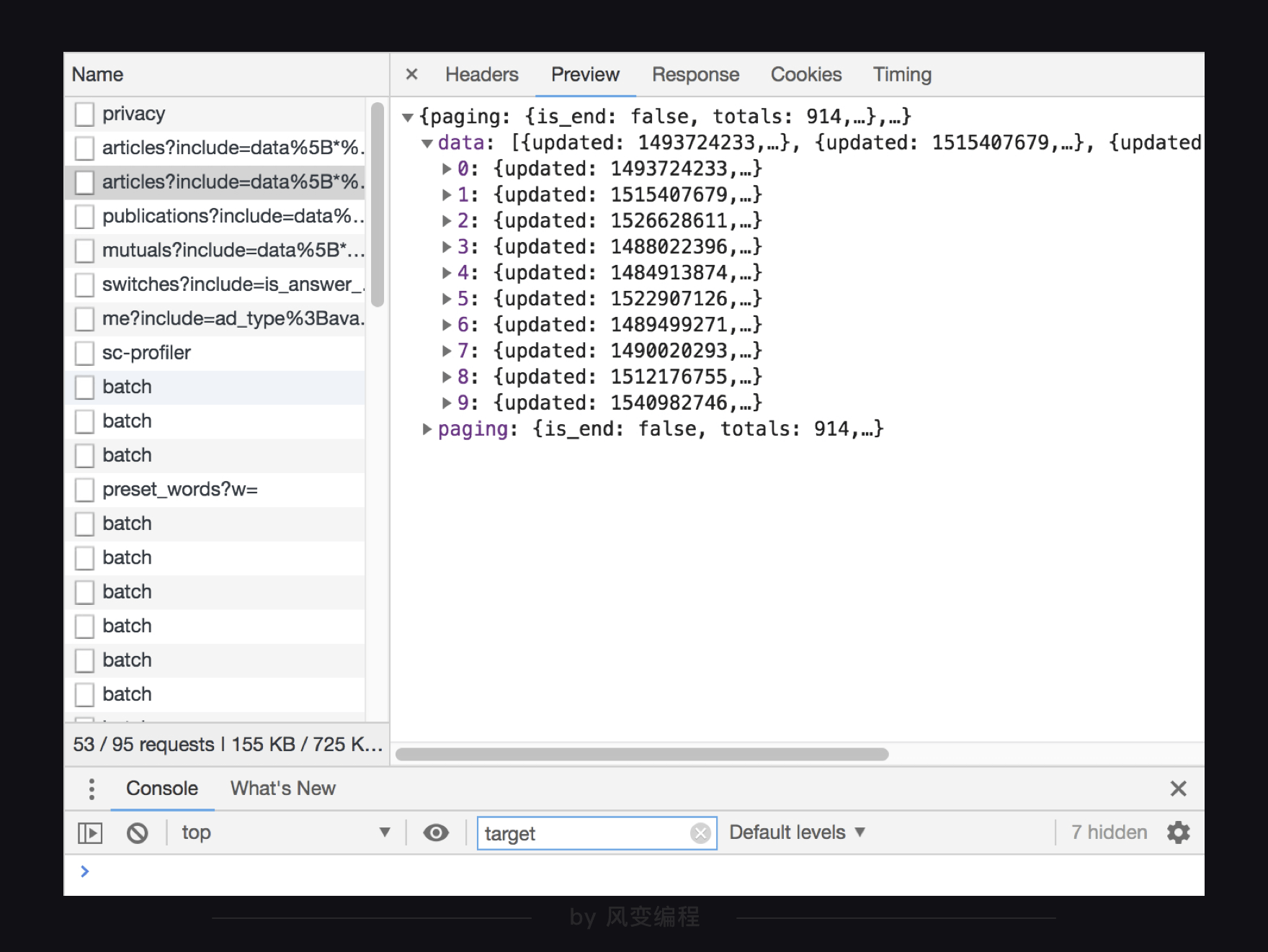Viewport: 1268px width, 952px height.
Task: Clear the target filter text
Action: click(700, 833)
